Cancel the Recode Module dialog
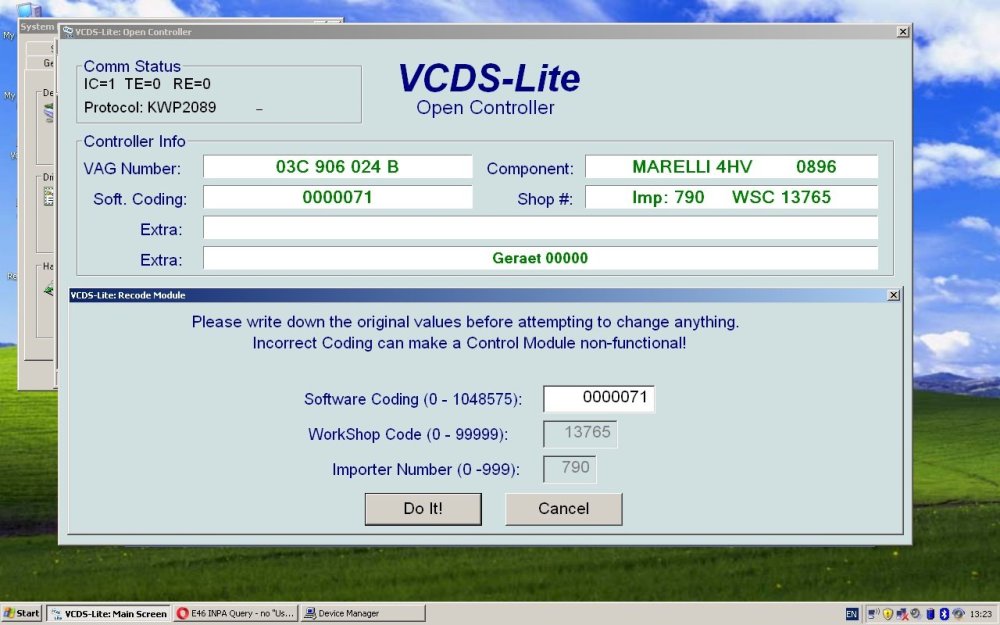Image resolution: width=1000 pixels, height=625 pixels. [564, 509]
